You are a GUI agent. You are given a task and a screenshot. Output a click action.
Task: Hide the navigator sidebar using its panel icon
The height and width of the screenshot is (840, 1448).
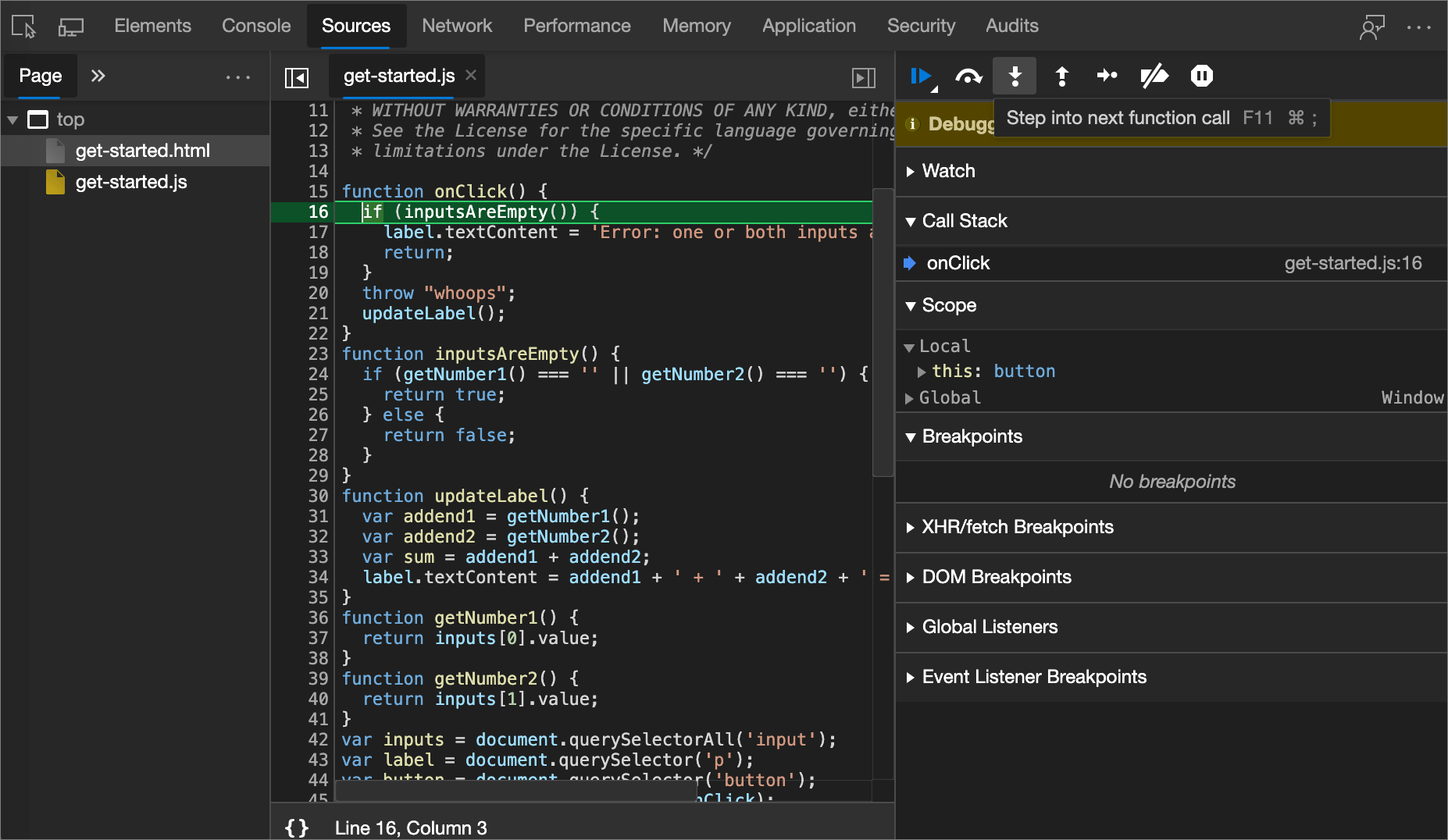coord(298,77)
